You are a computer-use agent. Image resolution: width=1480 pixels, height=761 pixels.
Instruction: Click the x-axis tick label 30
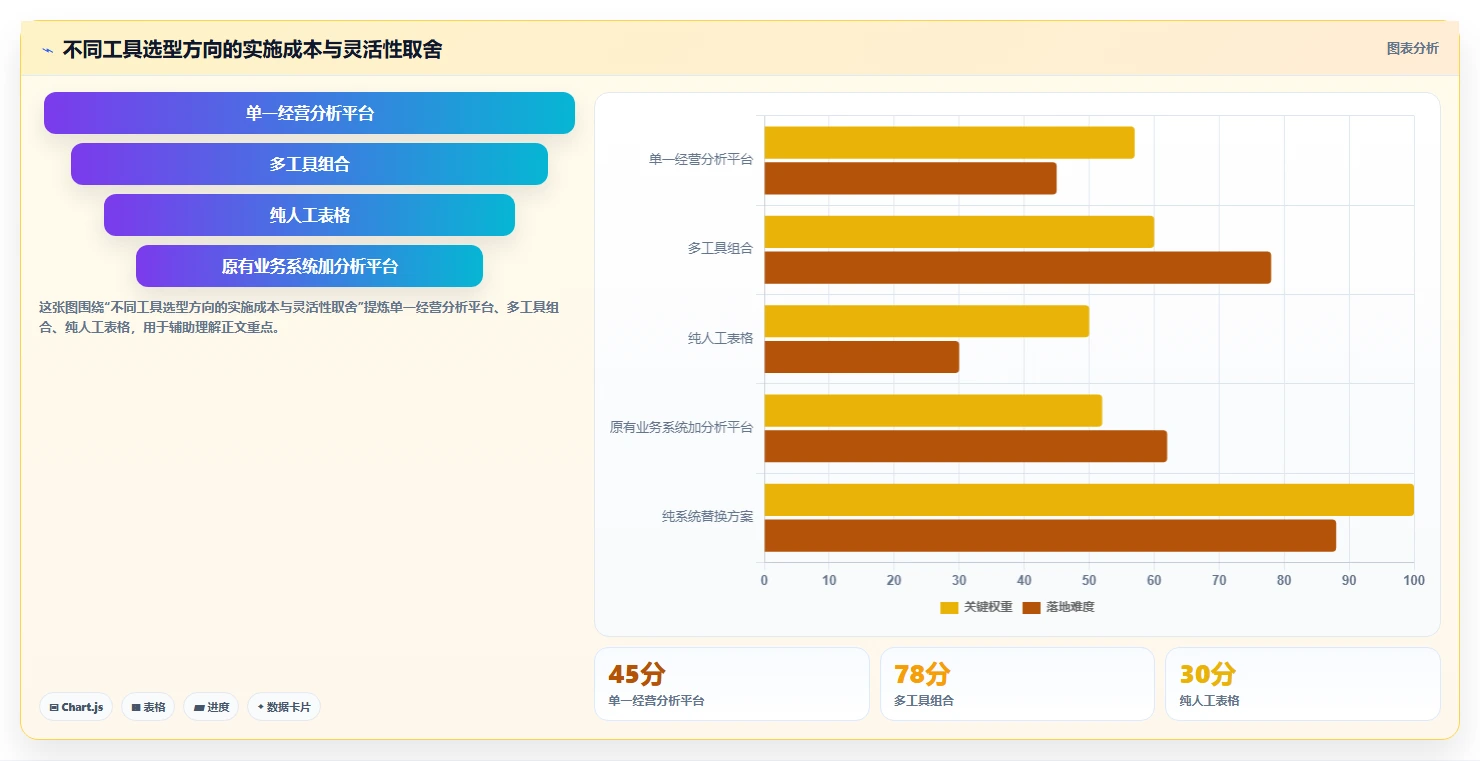pyautogui.click(x=959, y=580)
